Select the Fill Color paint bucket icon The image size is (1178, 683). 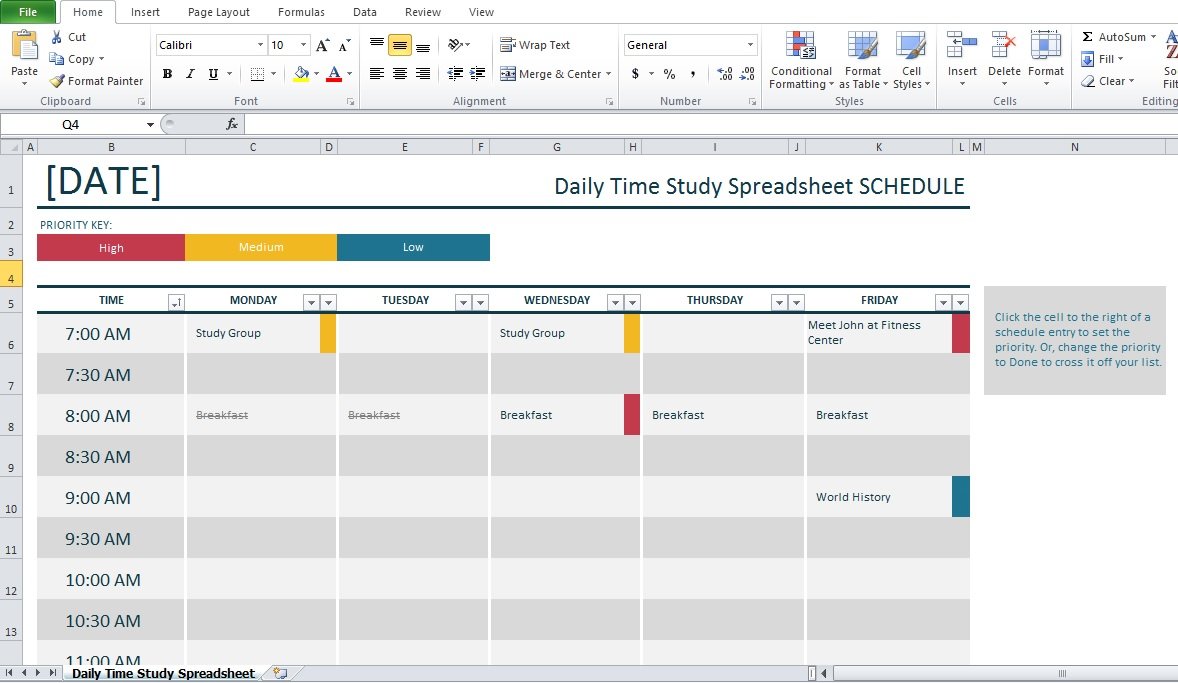(x=301, y=74)
